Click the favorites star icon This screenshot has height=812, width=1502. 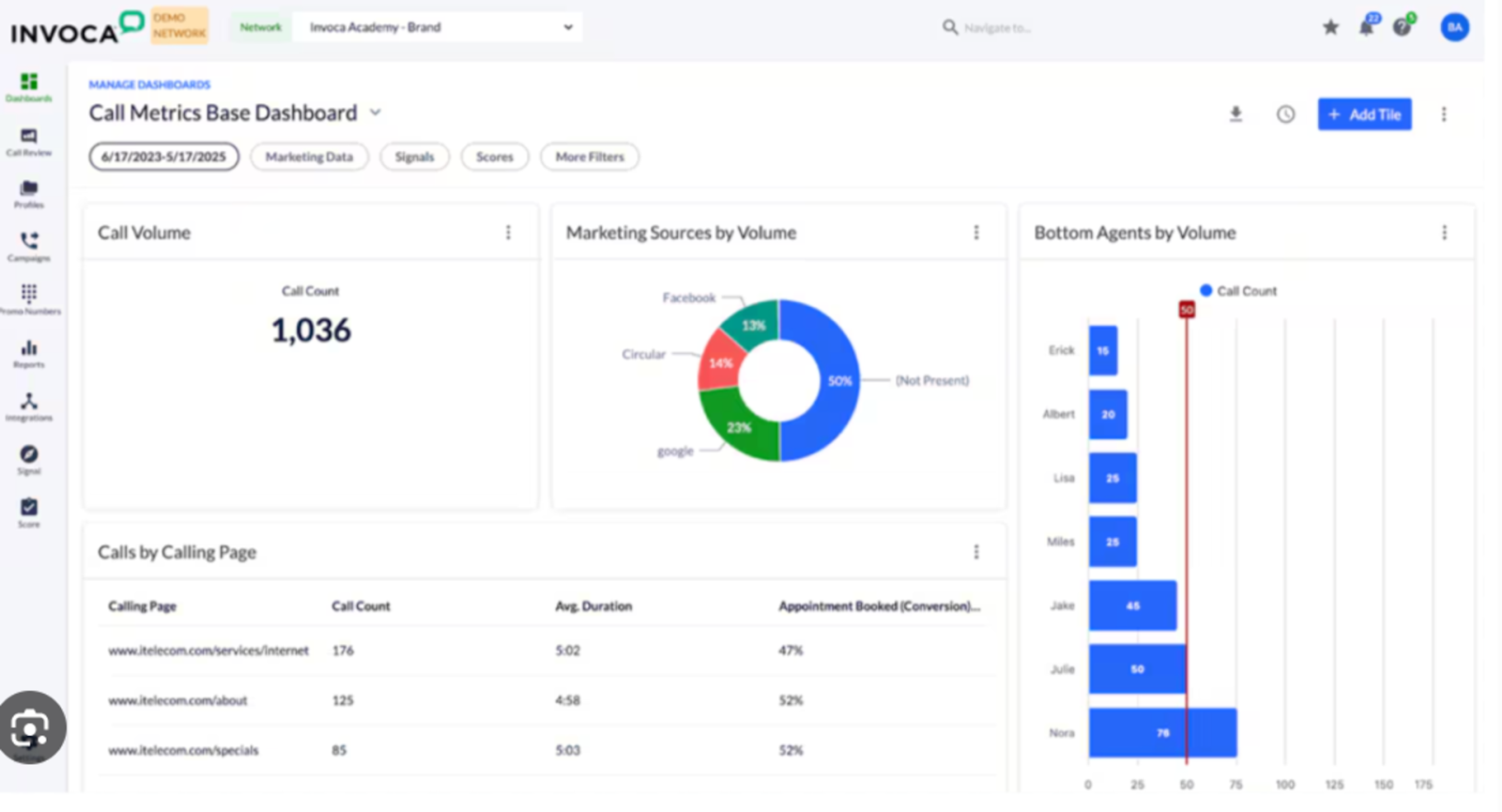click(1330, 27)
